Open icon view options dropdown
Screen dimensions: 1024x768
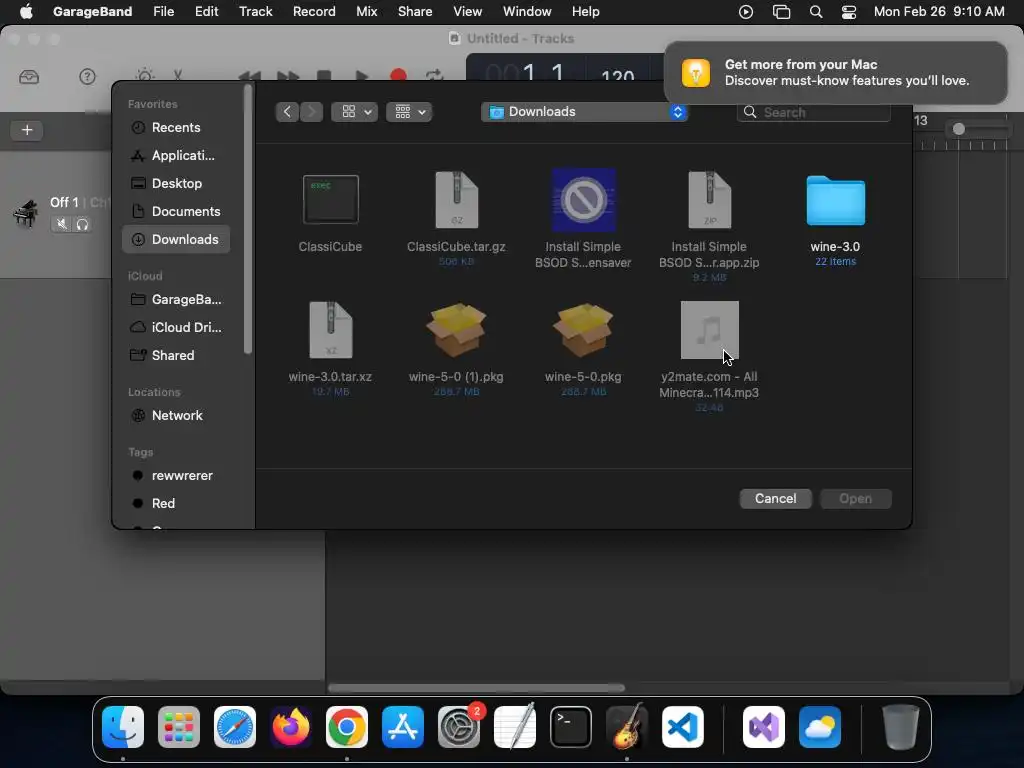click(x=355, y=112)
